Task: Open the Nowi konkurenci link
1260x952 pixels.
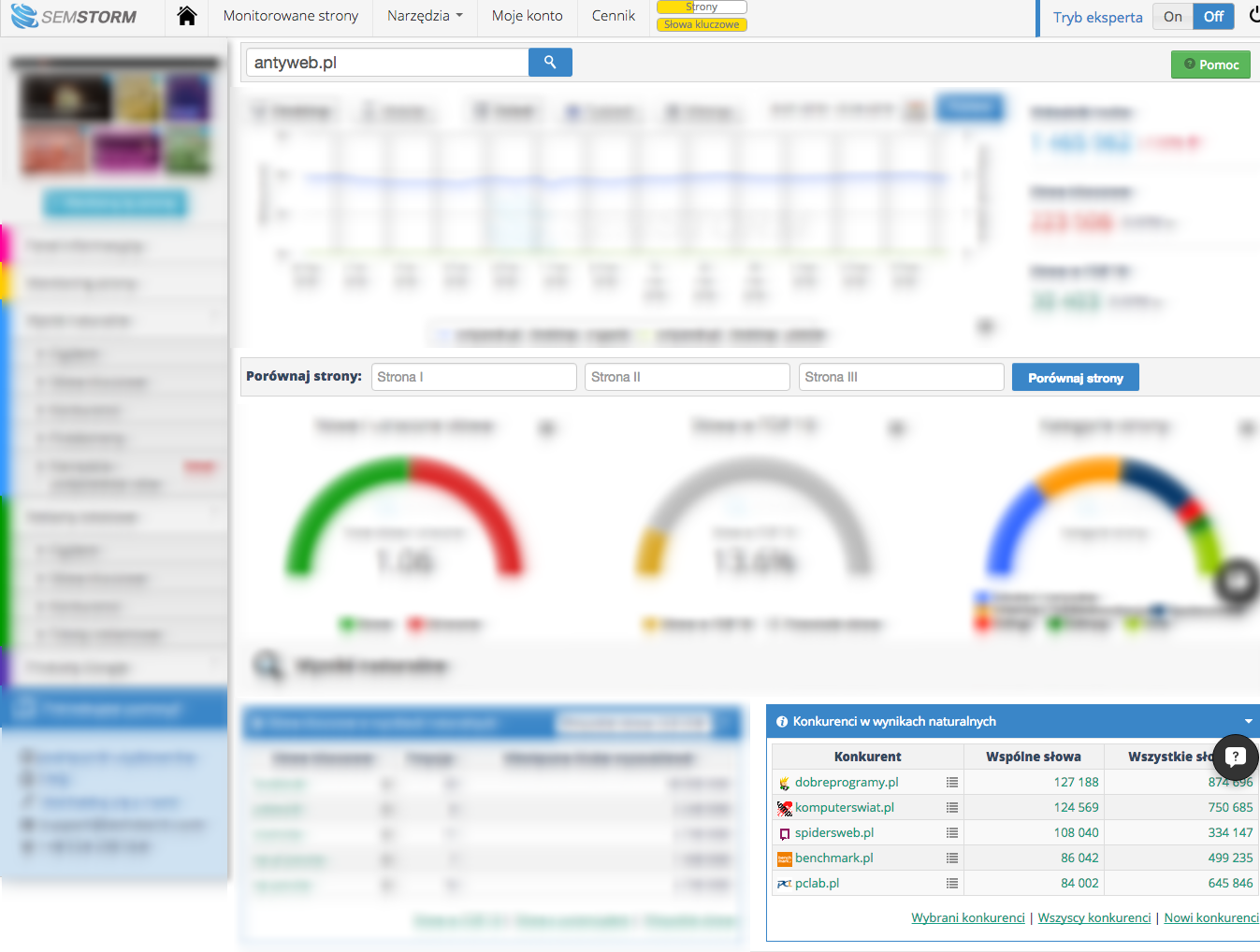Action: [x=1211, y=917]
